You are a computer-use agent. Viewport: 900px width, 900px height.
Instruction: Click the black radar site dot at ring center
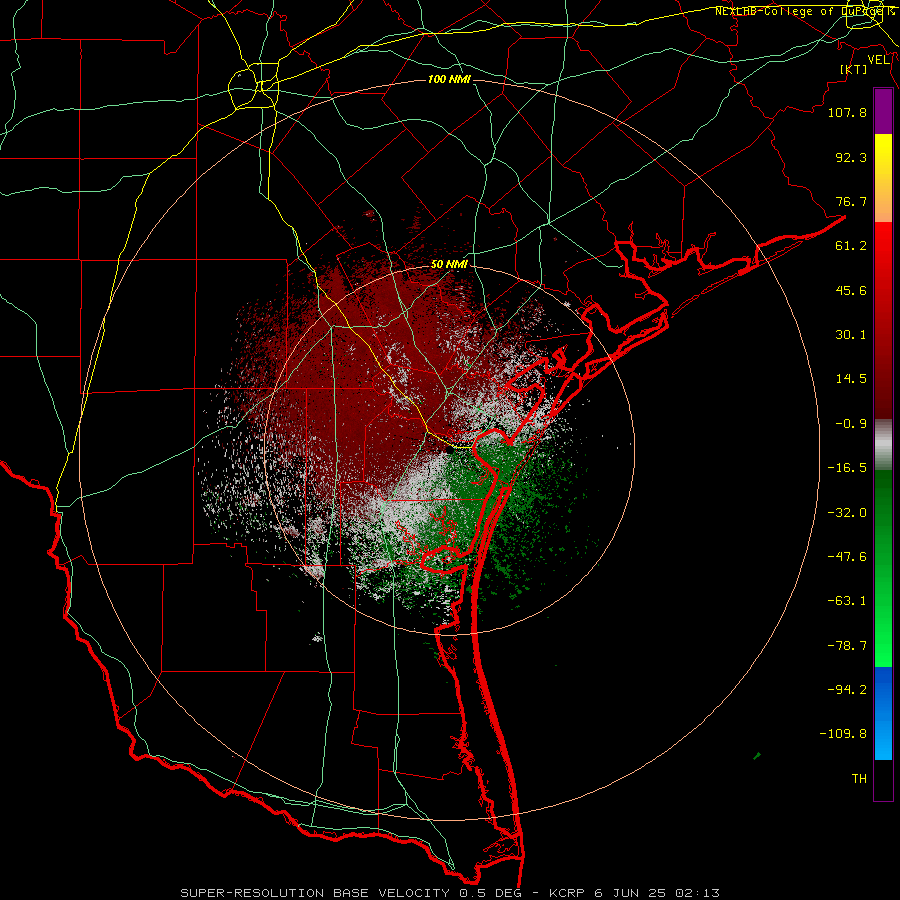click(x=450, y=450)
